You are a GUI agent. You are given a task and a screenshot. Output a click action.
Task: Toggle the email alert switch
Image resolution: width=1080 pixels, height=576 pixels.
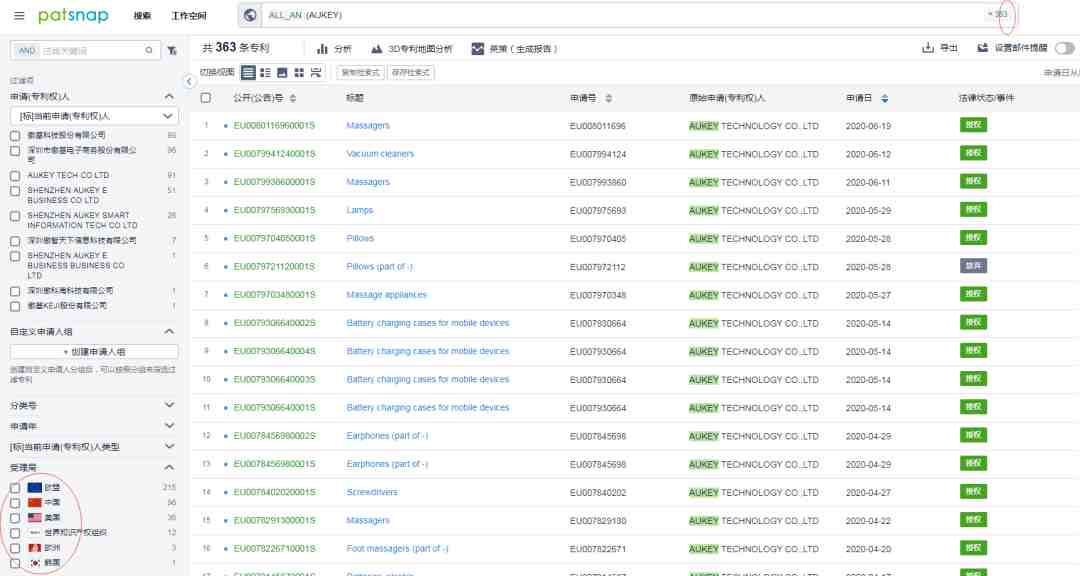(x=1064, y=48)
